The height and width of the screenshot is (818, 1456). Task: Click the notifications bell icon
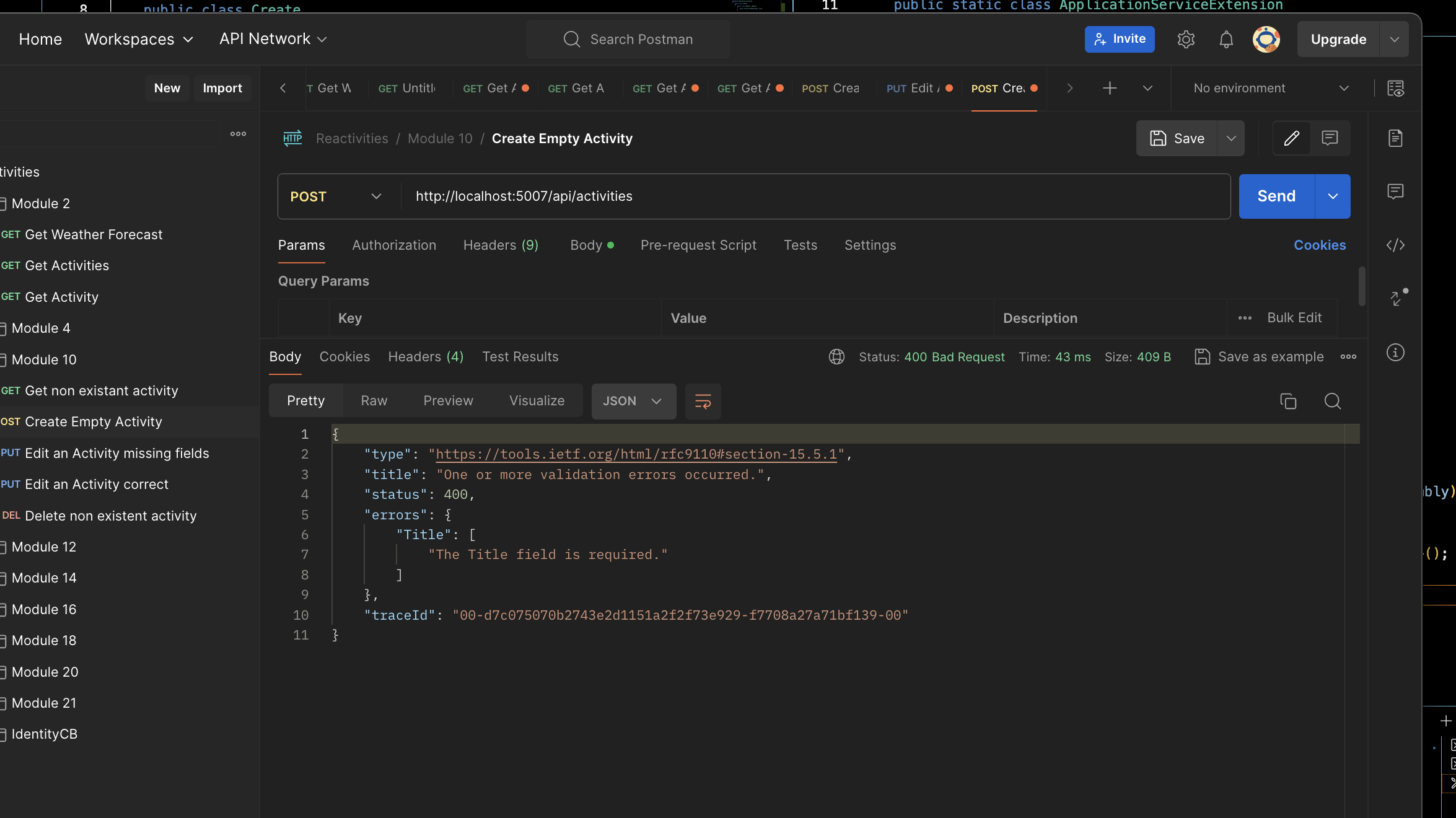1226,40
